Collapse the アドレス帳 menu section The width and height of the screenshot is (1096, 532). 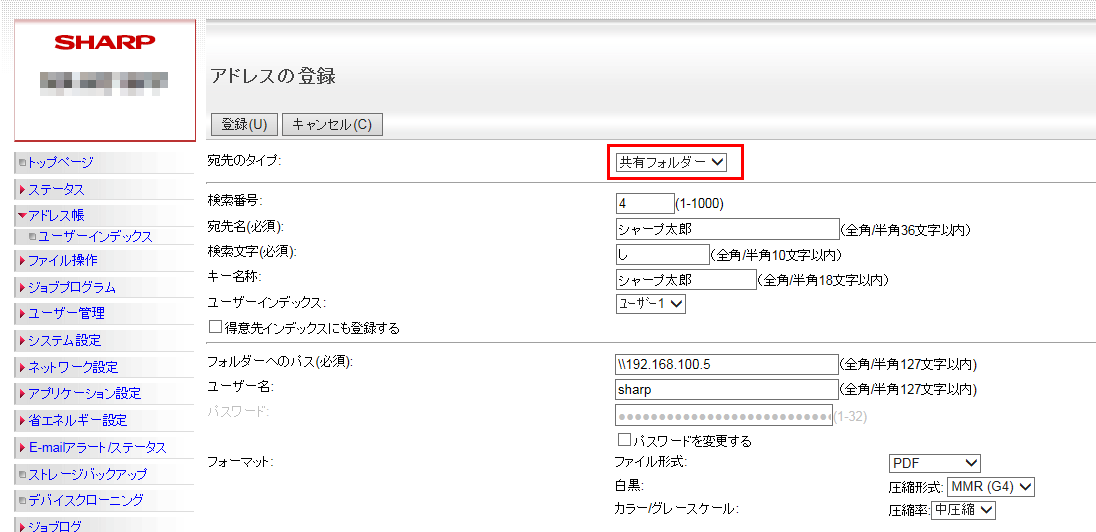(x=22, y=216)
